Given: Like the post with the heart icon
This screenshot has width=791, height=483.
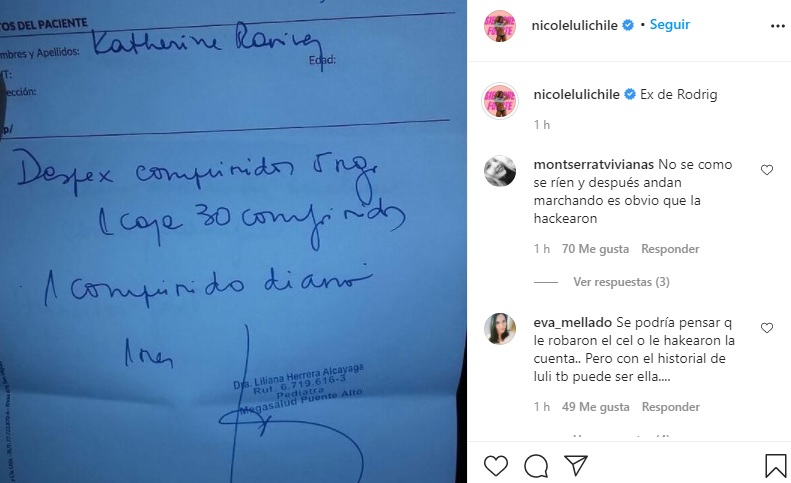Looking at the screenshot, I should coord(496,465).
